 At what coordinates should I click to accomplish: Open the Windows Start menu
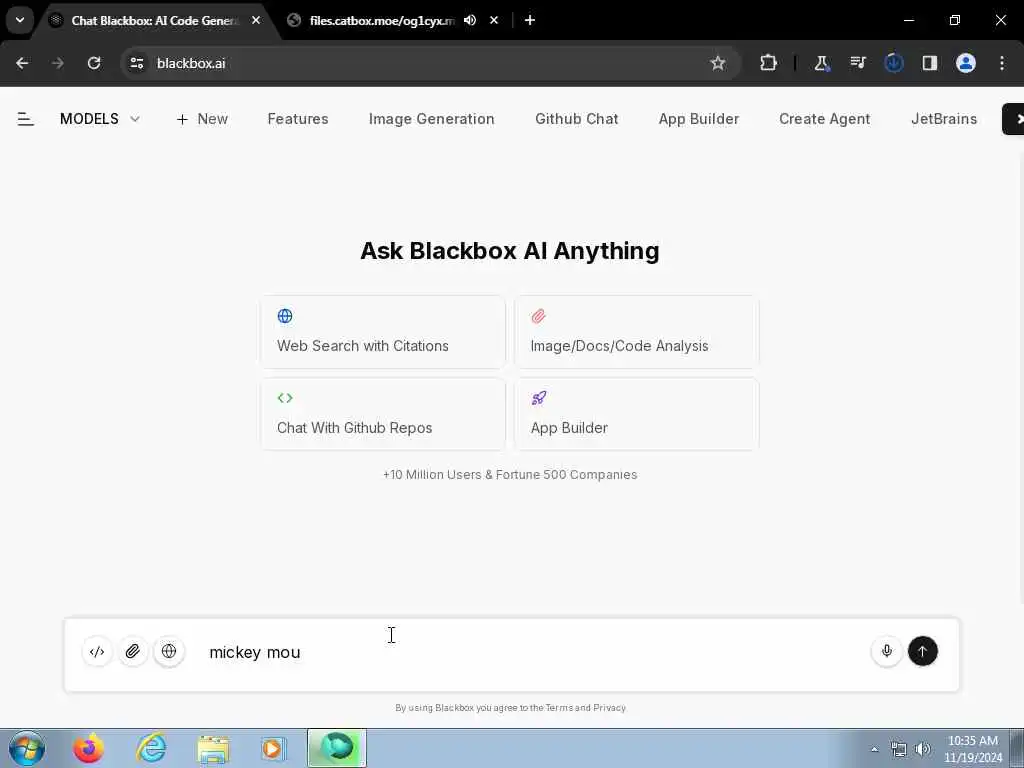pyautogui.click(x=27, y=748)
